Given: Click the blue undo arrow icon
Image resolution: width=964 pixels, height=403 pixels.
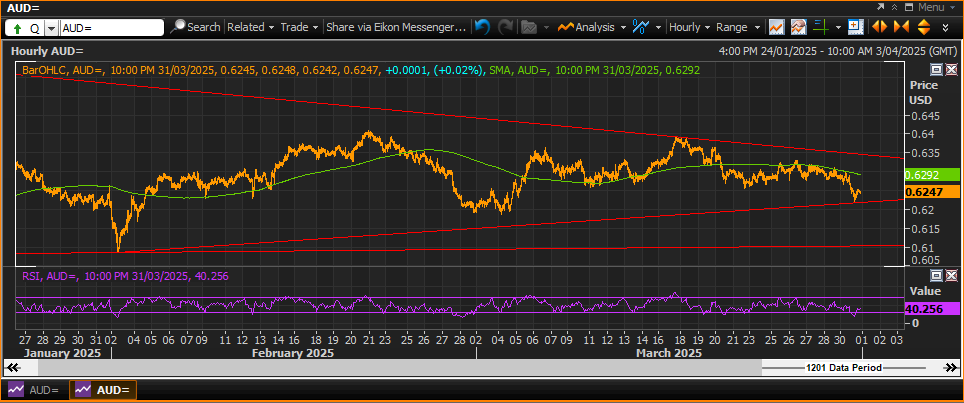Looking at the screenshot, I should tap(483, 27).
